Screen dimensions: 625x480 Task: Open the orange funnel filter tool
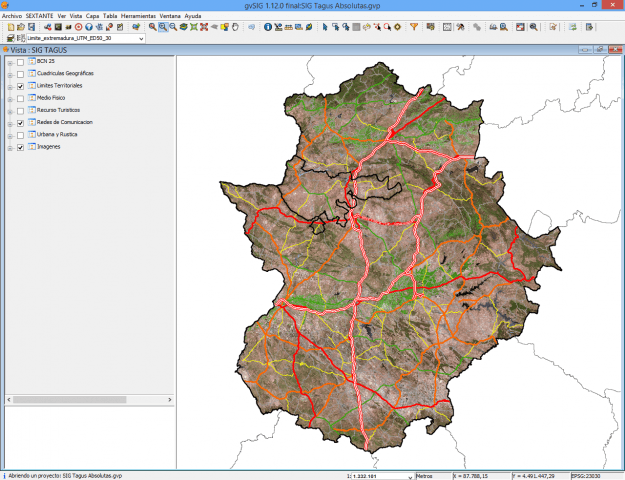[414, 27]
